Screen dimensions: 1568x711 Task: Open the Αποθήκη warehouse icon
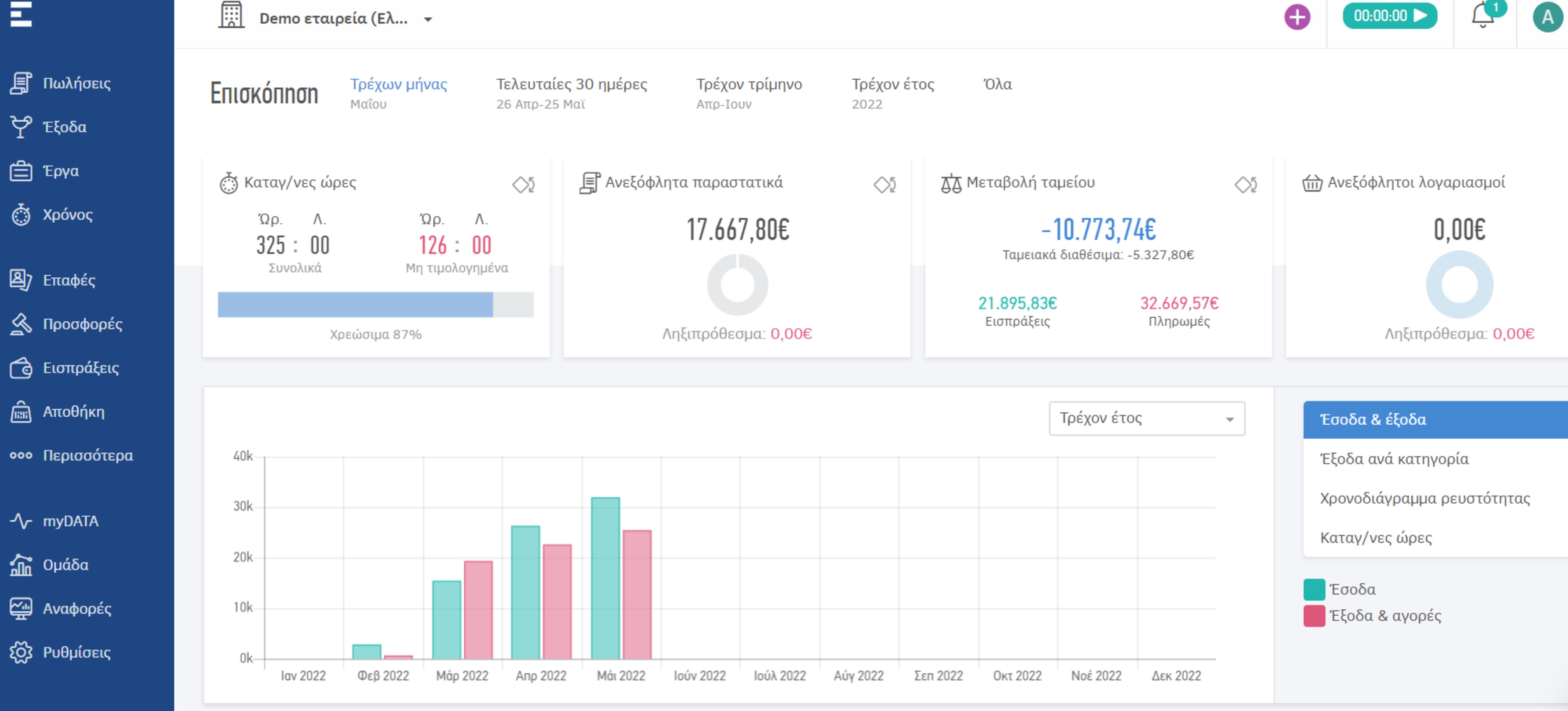click(21, 412)
